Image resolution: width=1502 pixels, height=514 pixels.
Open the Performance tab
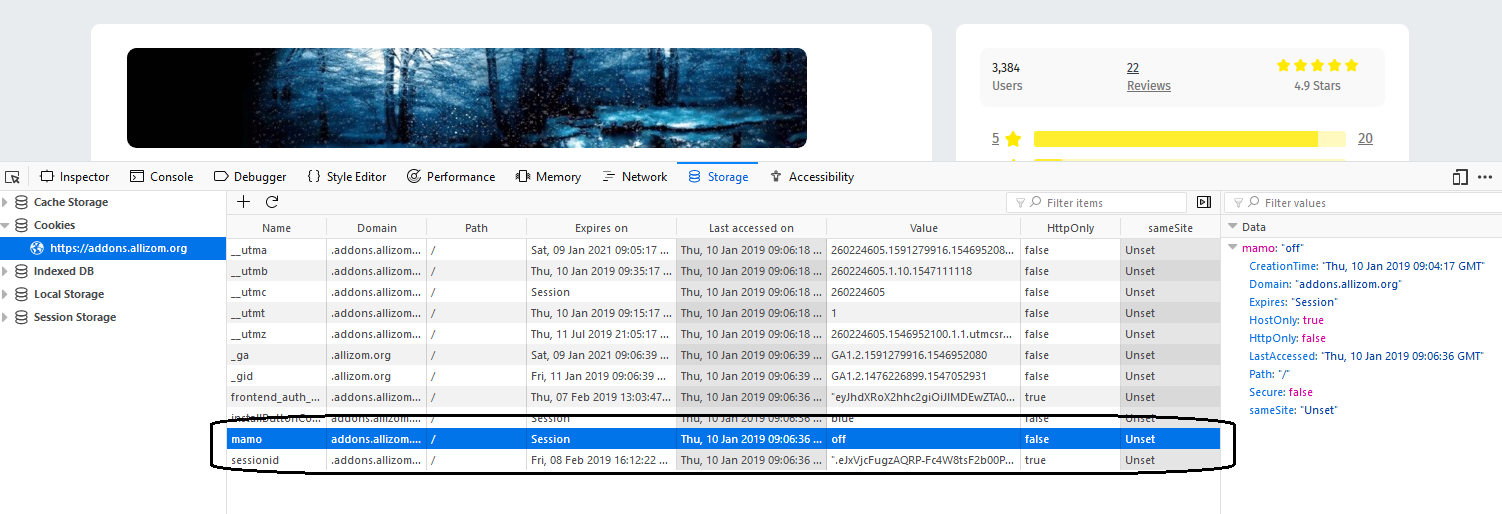(451, 177)
